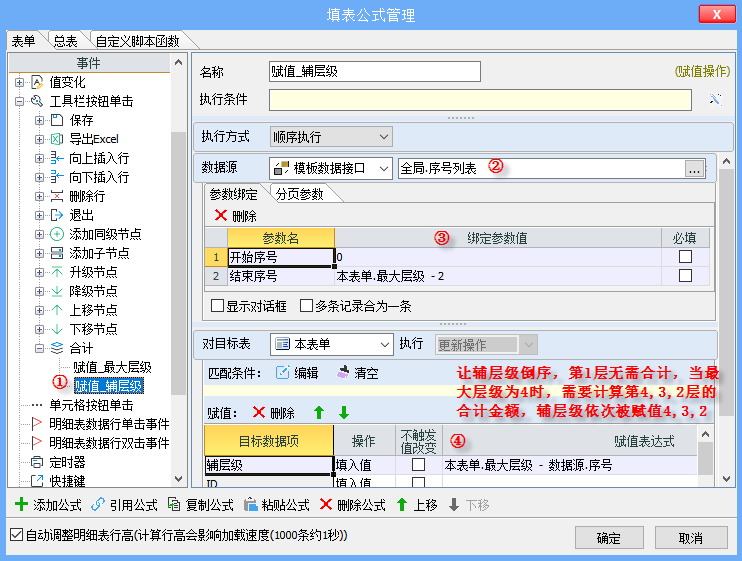The image size is (742, 561).
Task: Select 赋值_最大层级 formula in tree
Action: [112, 367]
